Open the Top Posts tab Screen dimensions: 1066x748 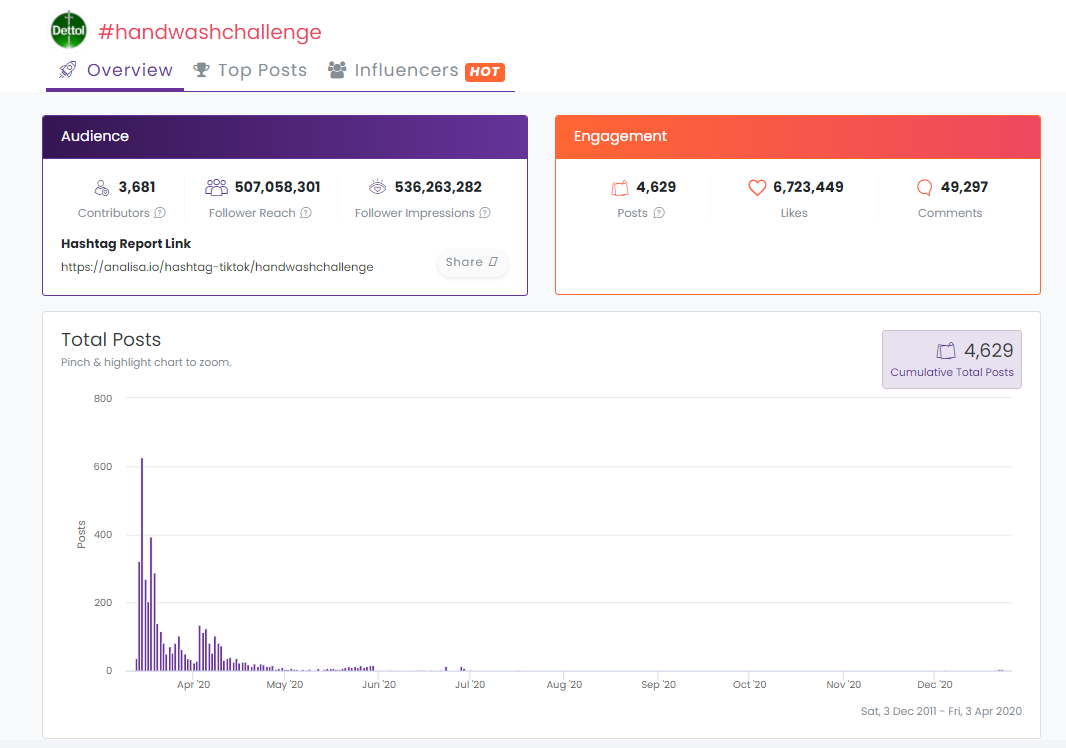click(250, 70)
